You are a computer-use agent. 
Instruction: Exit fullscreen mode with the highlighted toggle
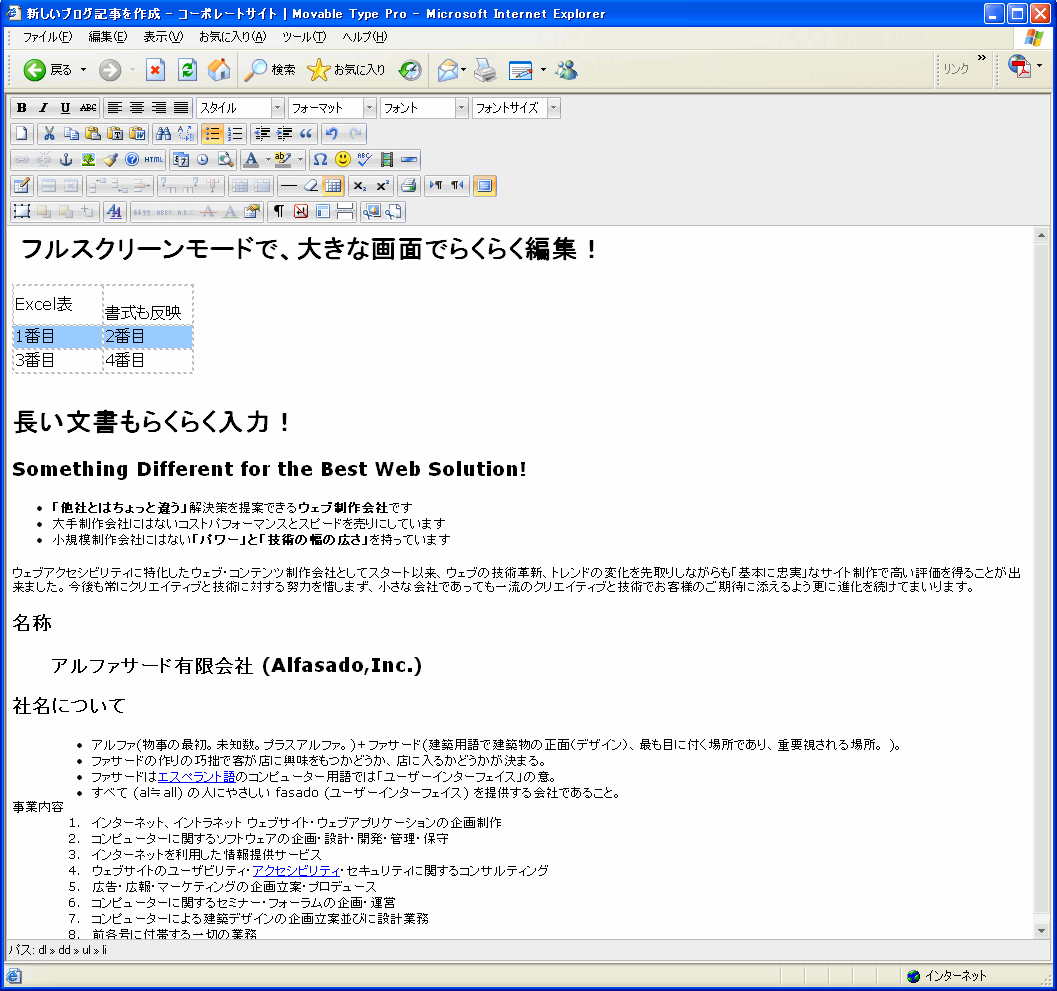pos(485,186)
